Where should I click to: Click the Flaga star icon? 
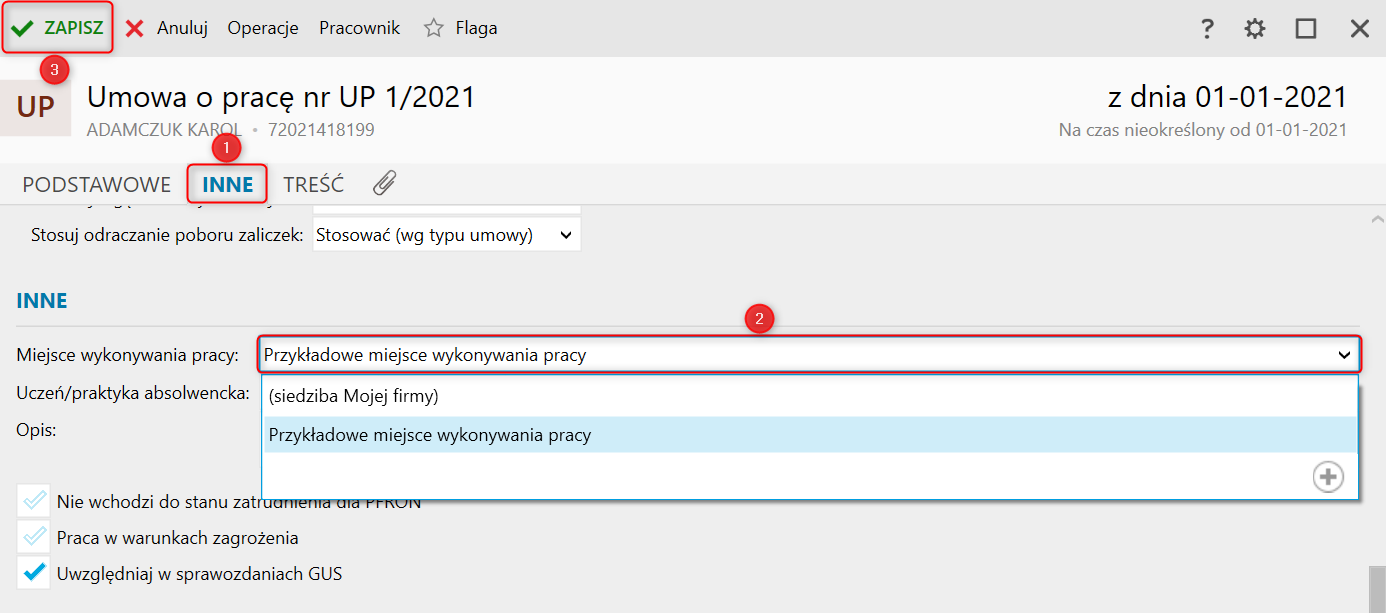(x=433, y=28)
